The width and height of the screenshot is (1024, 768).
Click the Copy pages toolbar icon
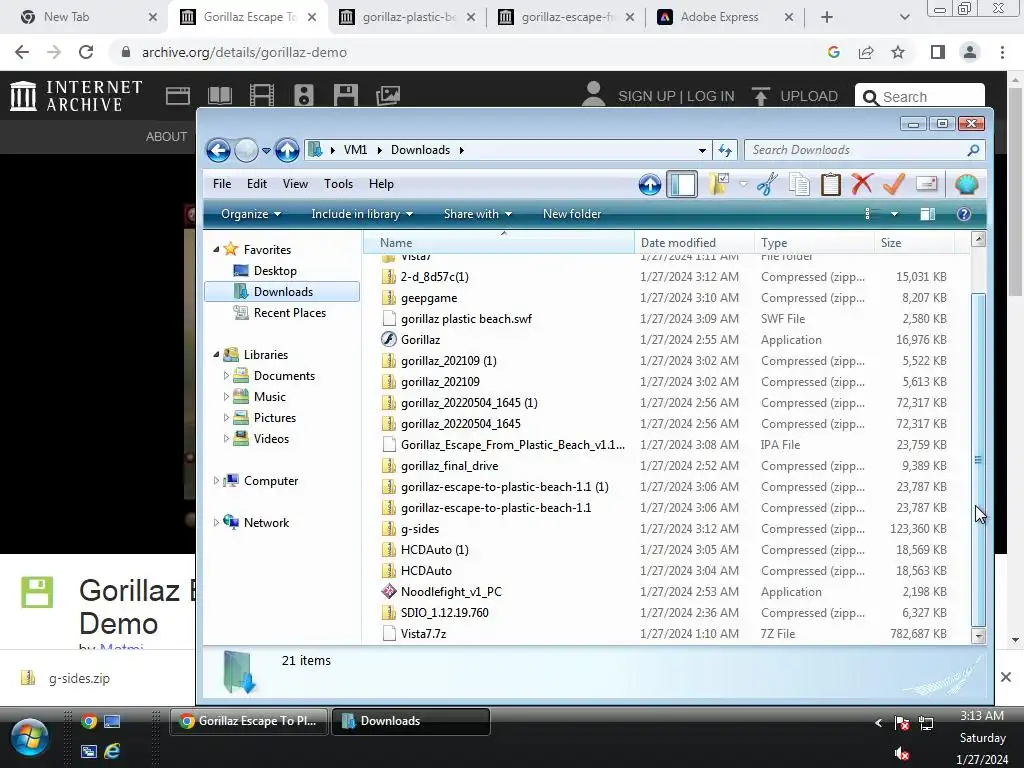coord(799,184)
